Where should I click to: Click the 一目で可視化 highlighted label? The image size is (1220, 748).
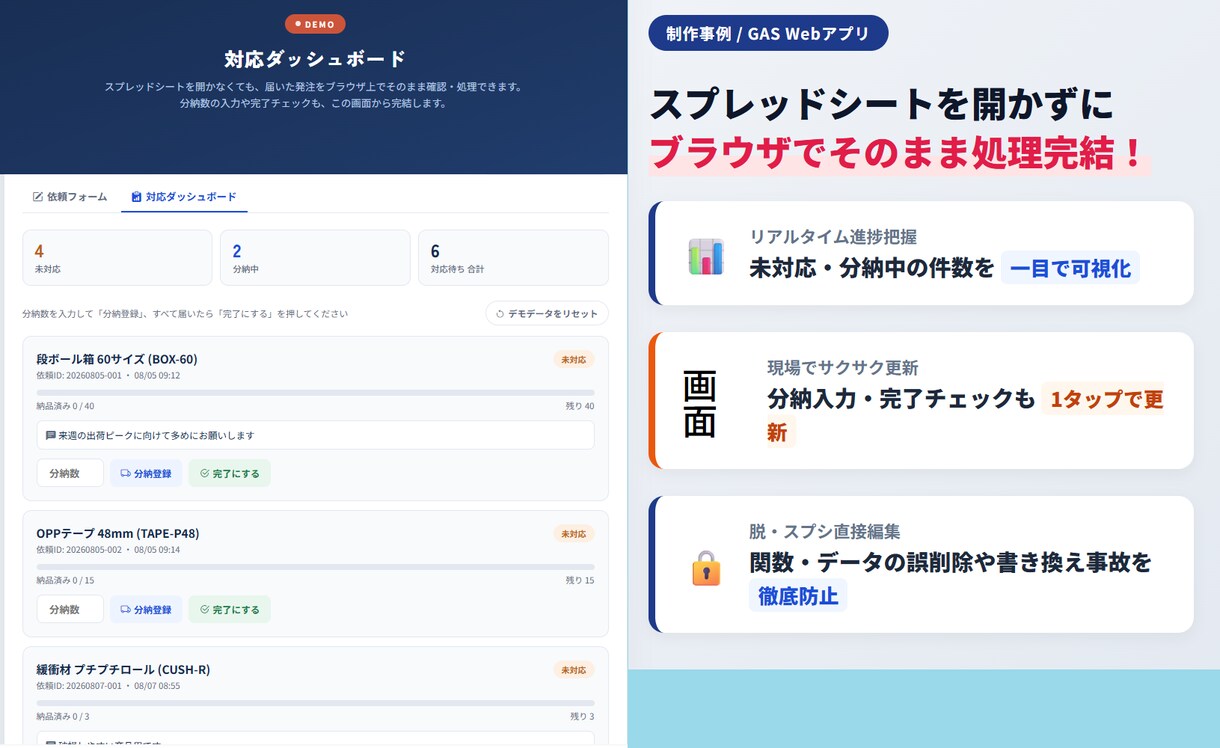point(1070,268)
